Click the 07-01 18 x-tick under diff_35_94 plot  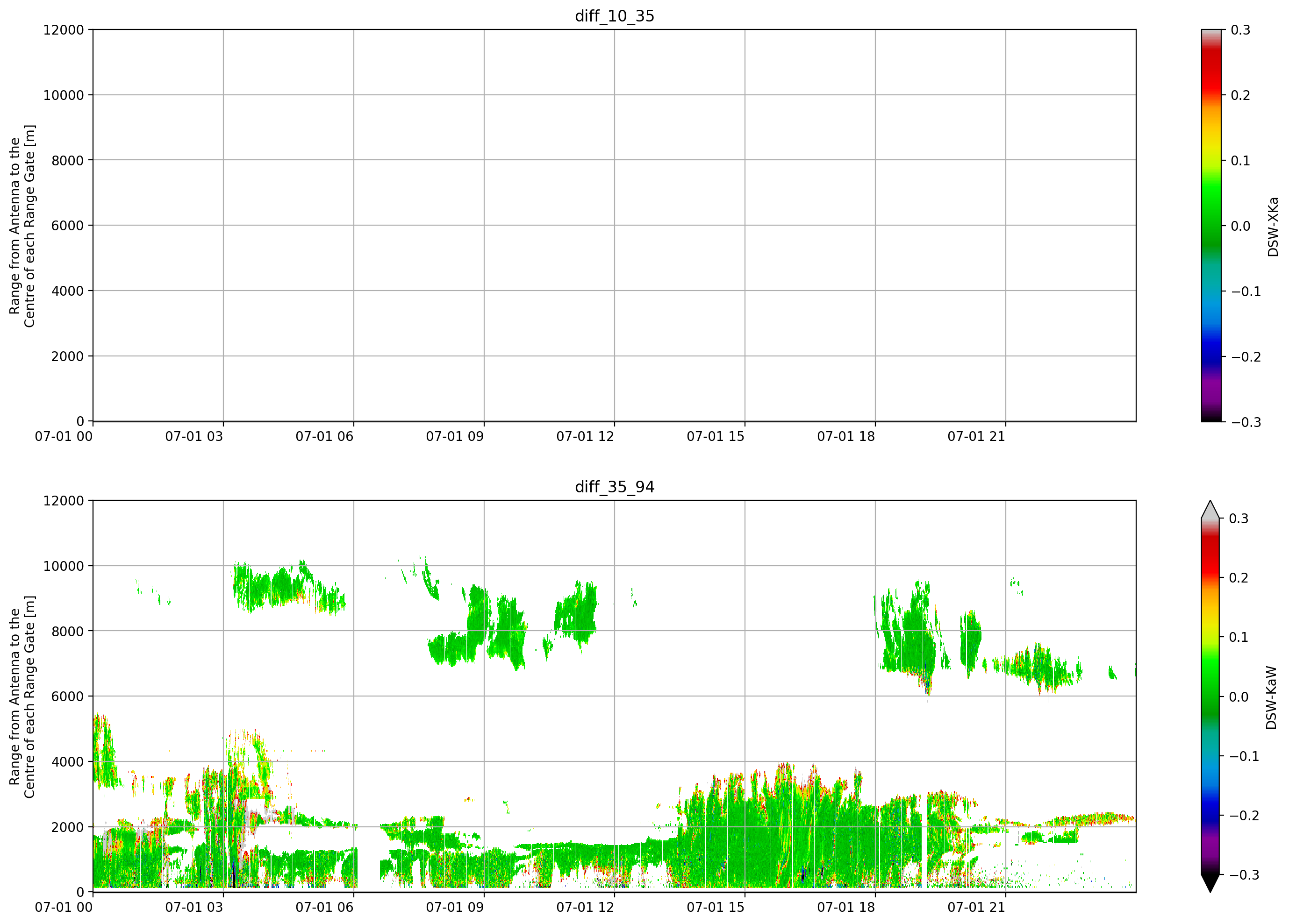tap(845, 908)
